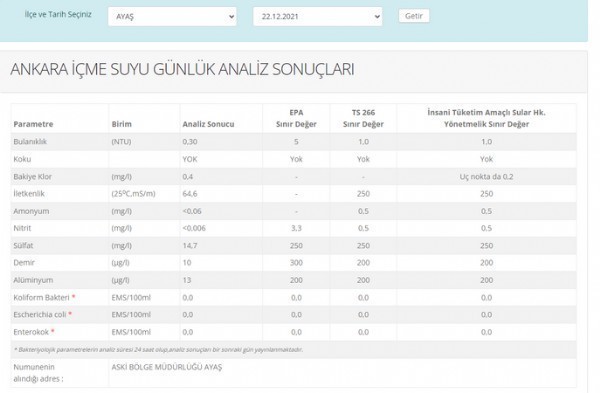The height and width of the screenshot is (393, 600).
Task: Click the Getir button
Action: point(414,16)
